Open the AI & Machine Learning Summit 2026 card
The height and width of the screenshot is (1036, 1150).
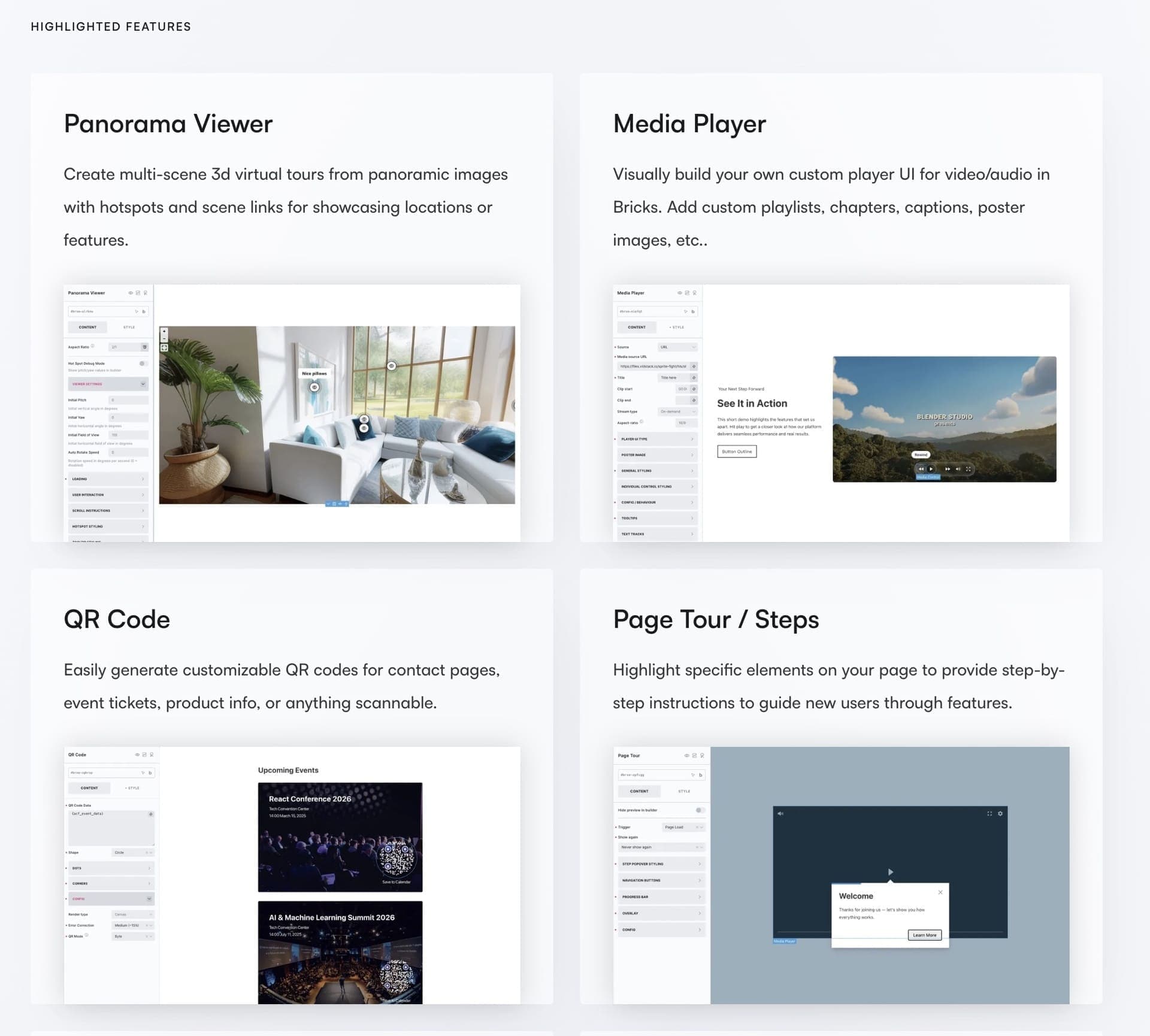340,952
